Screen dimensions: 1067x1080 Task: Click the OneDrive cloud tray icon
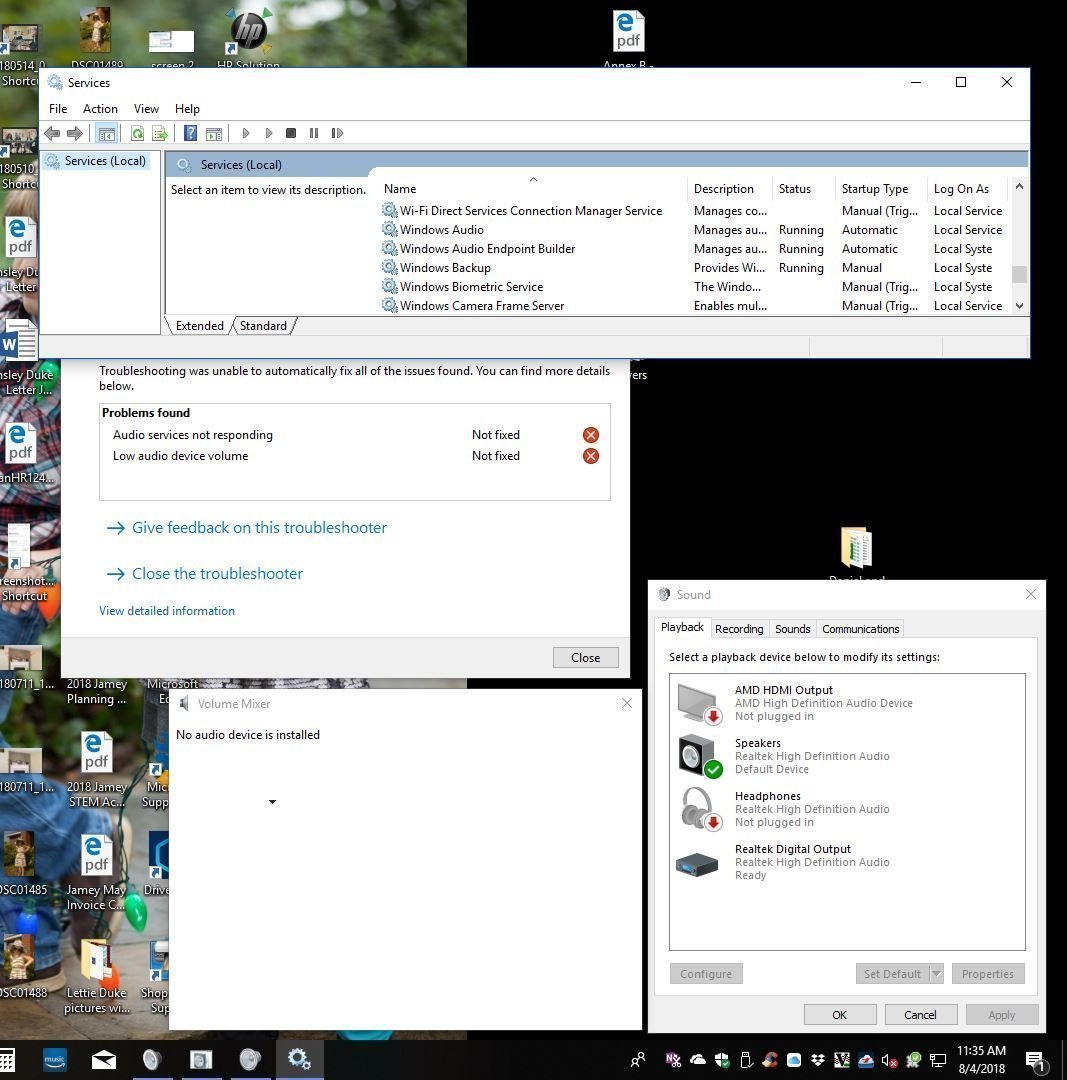(698, 1059)
